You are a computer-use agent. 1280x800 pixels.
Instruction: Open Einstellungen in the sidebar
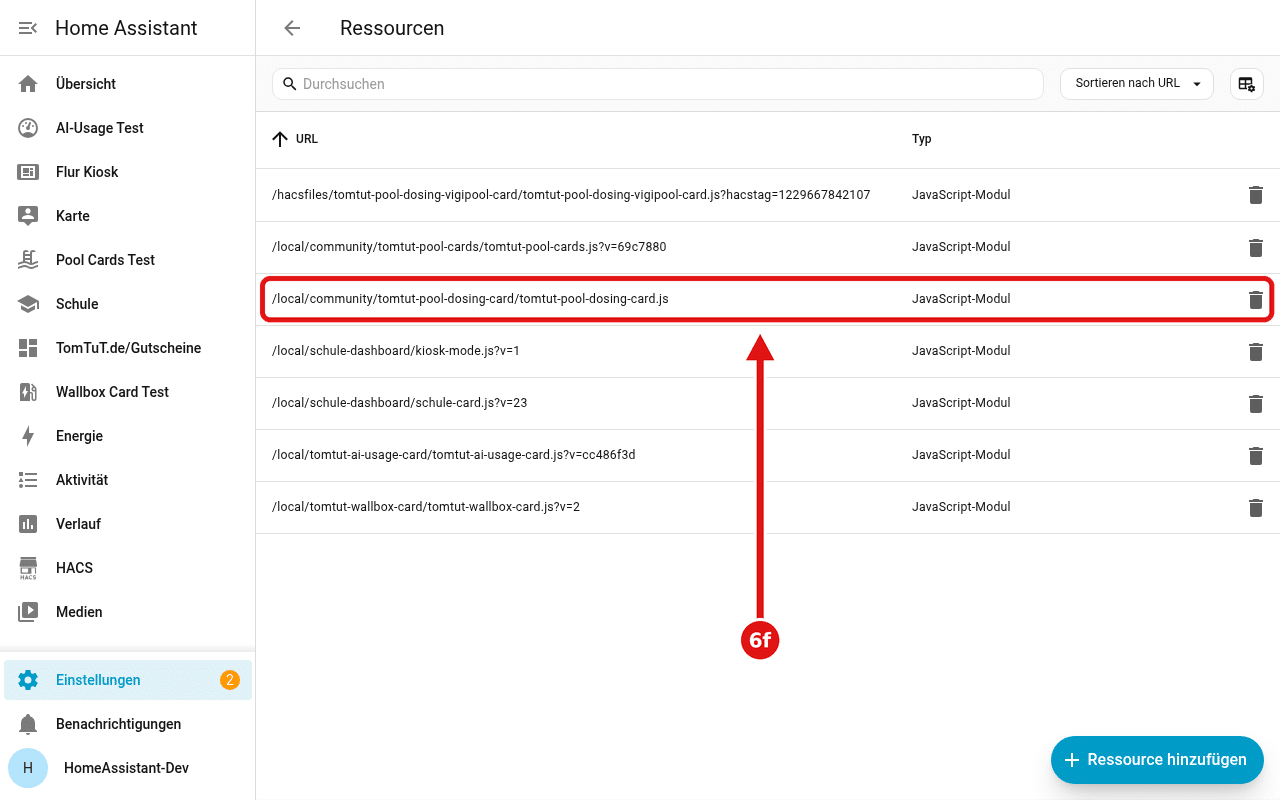(x=128, y=680)
